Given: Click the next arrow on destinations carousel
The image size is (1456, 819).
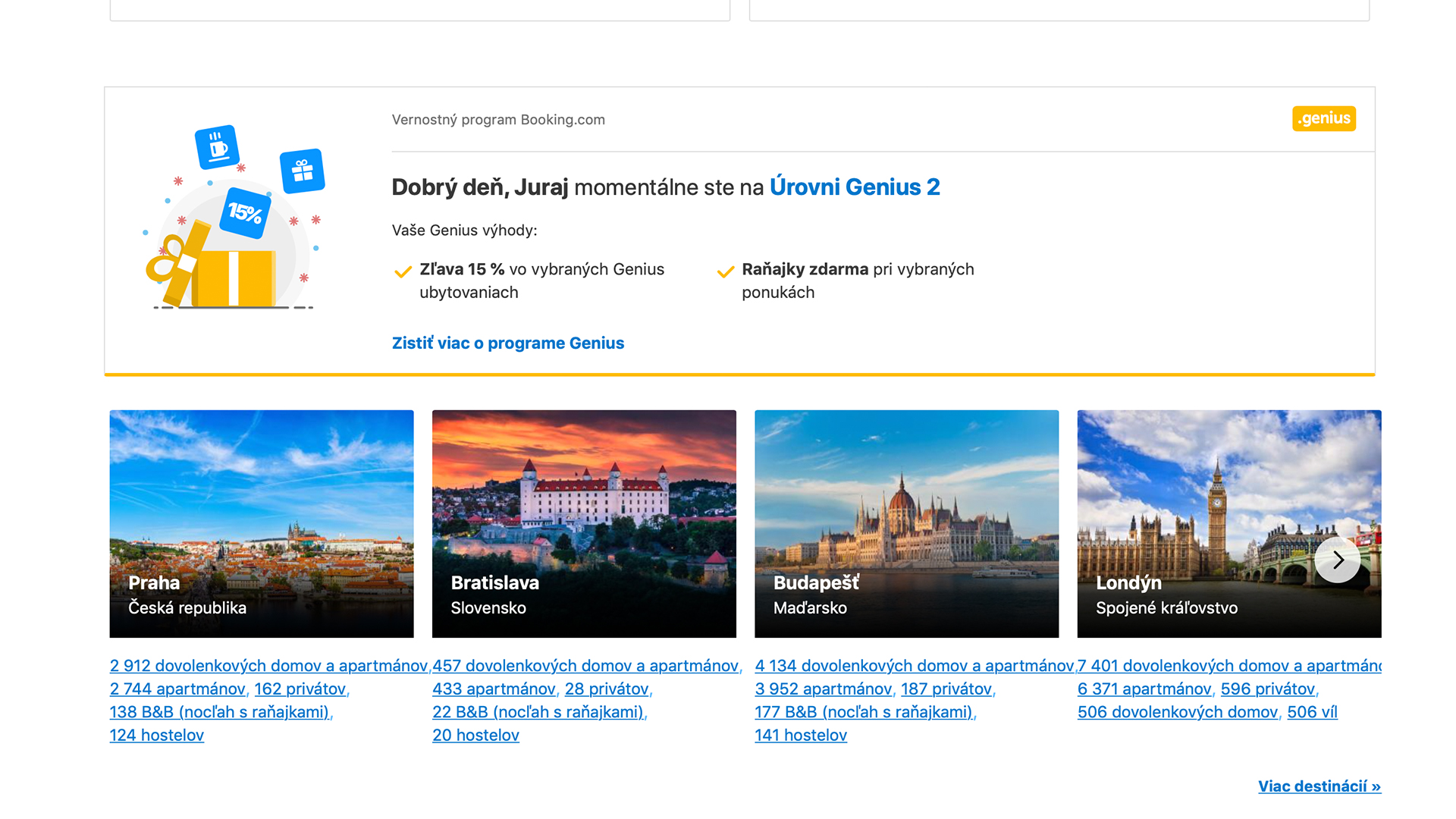Looking at the screenshot, I should tap(1338, 560).
